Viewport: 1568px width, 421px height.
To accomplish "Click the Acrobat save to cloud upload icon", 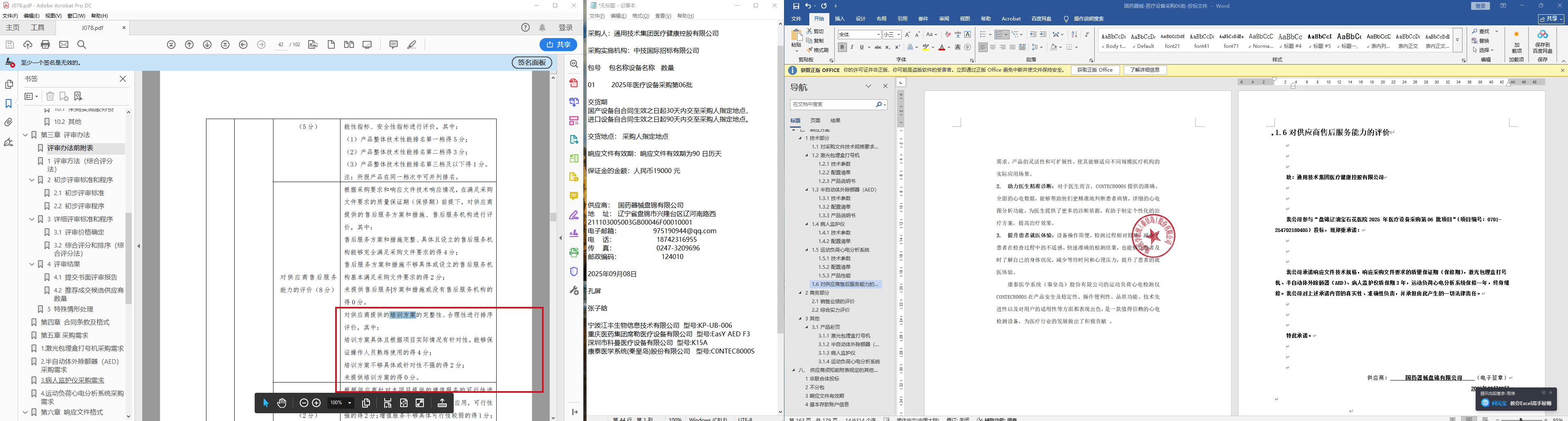I will coord(27,45).
